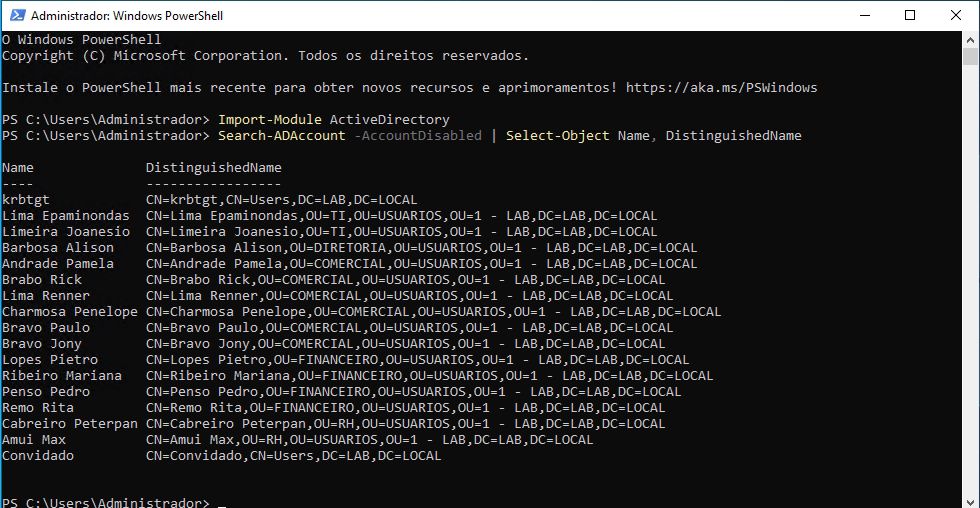This screenshot has height=508, width=980.
Task: Click the https://aka.ms/PSWindows URL text
Action: 721,87
